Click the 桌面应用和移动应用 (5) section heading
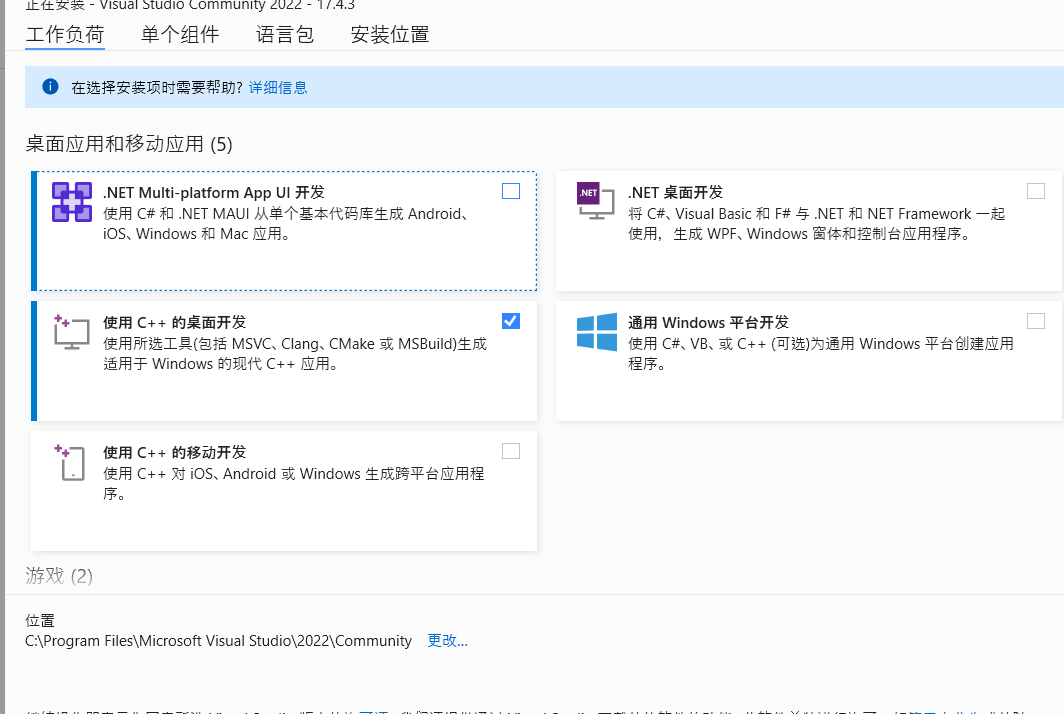Screen dimensions: 1064x714 coord(129,144)
